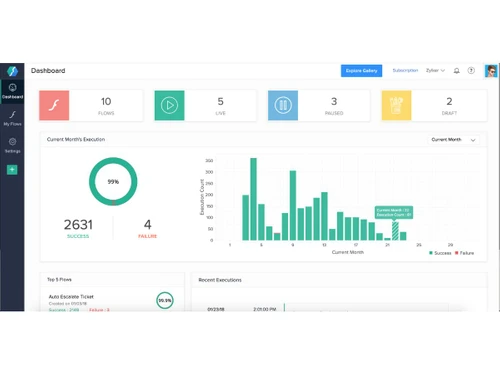Open the Dashboard sidebar item

pos(12,91)
